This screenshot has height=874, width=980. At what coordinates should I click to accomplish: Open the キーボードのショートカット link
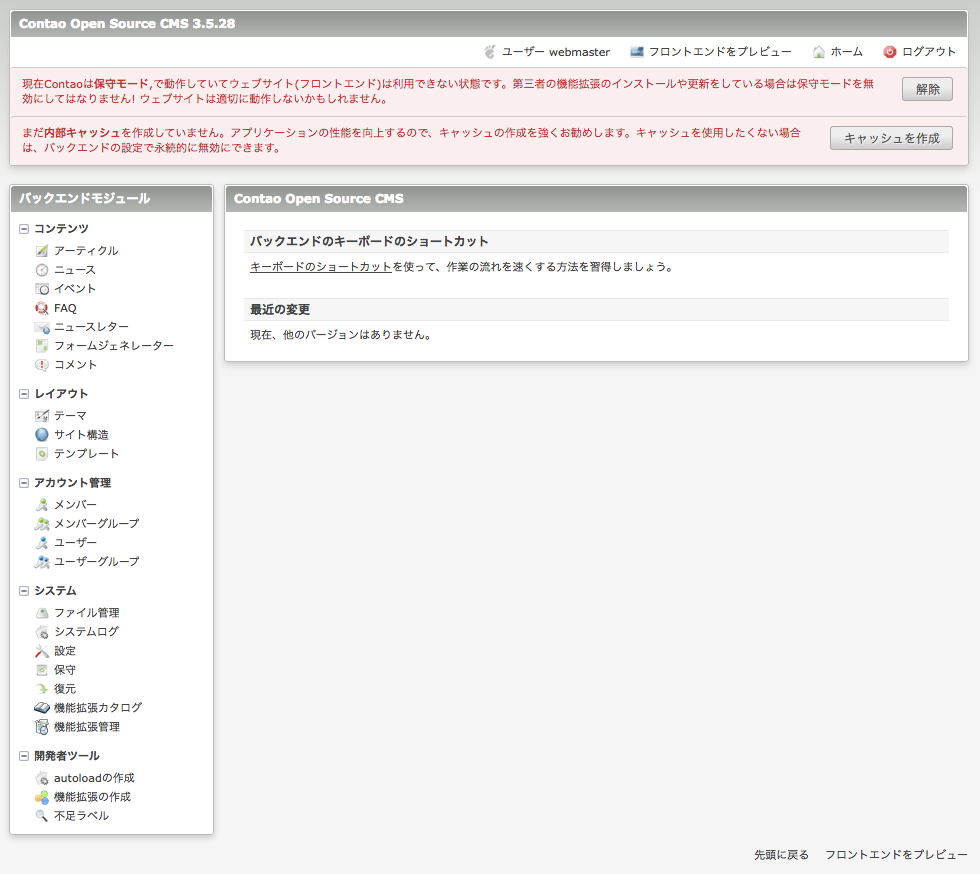(x=321, y=267)
